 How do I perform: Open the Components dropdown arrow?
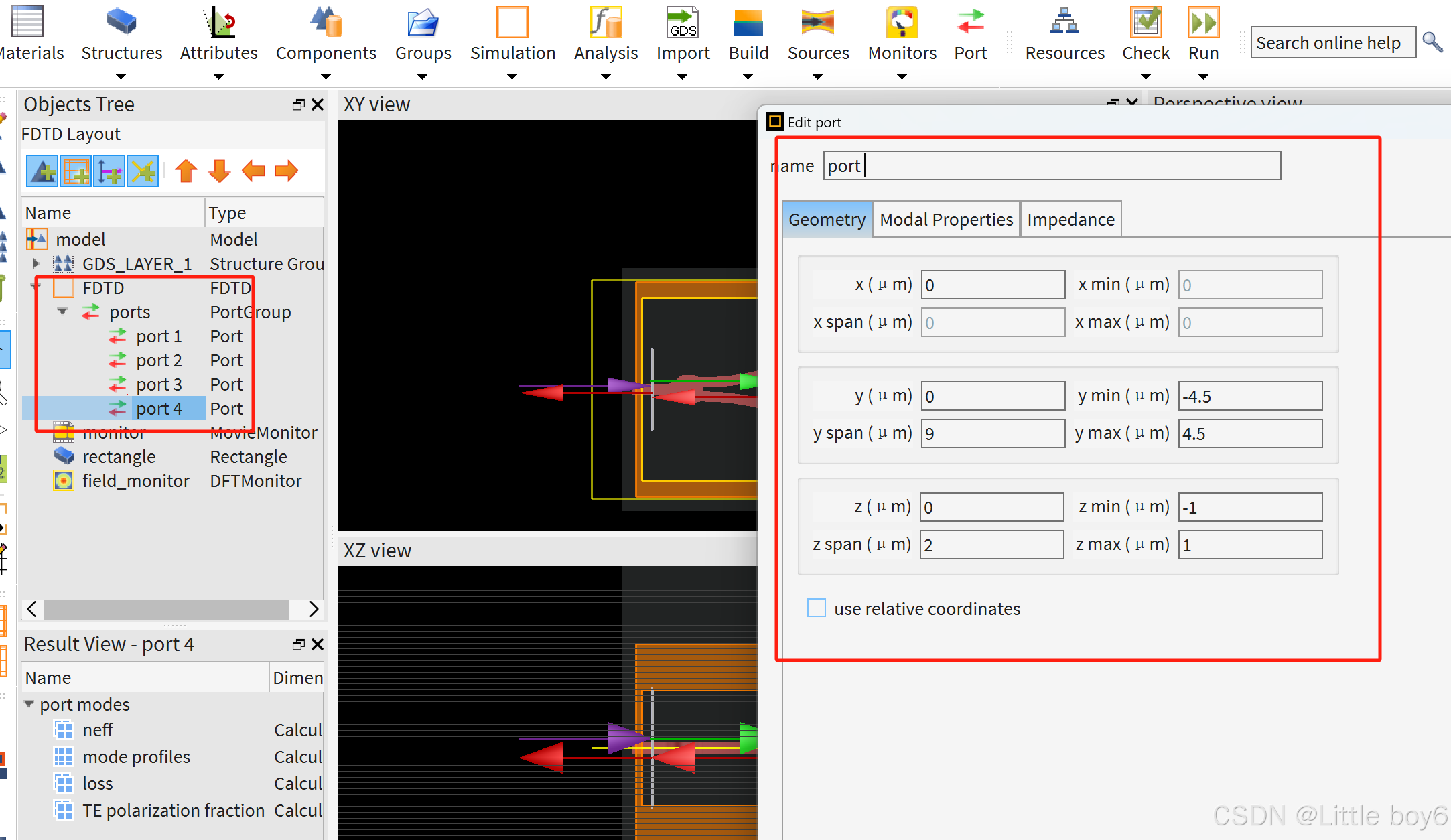[326, 76]
